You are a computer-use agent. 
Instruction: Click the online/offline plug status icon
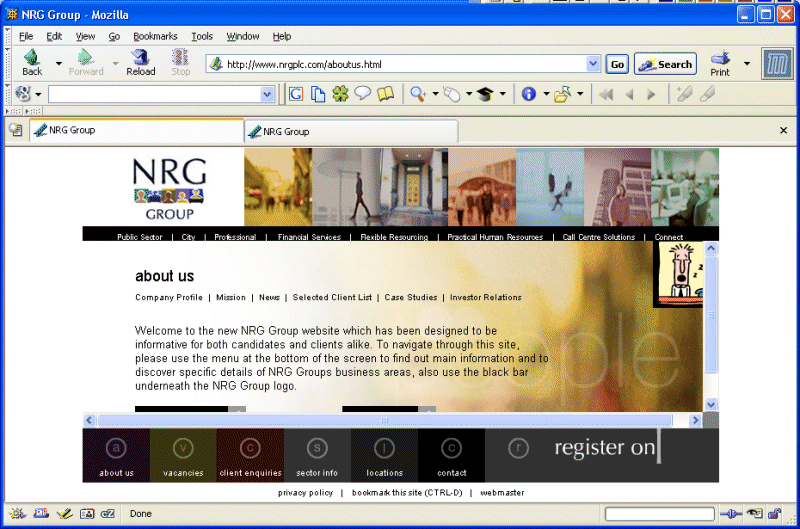click(x=731, y=514)
